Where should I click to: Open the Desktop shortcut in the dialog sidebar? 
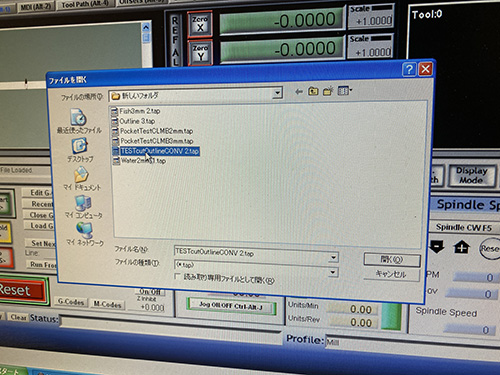(x=80, y=150)
